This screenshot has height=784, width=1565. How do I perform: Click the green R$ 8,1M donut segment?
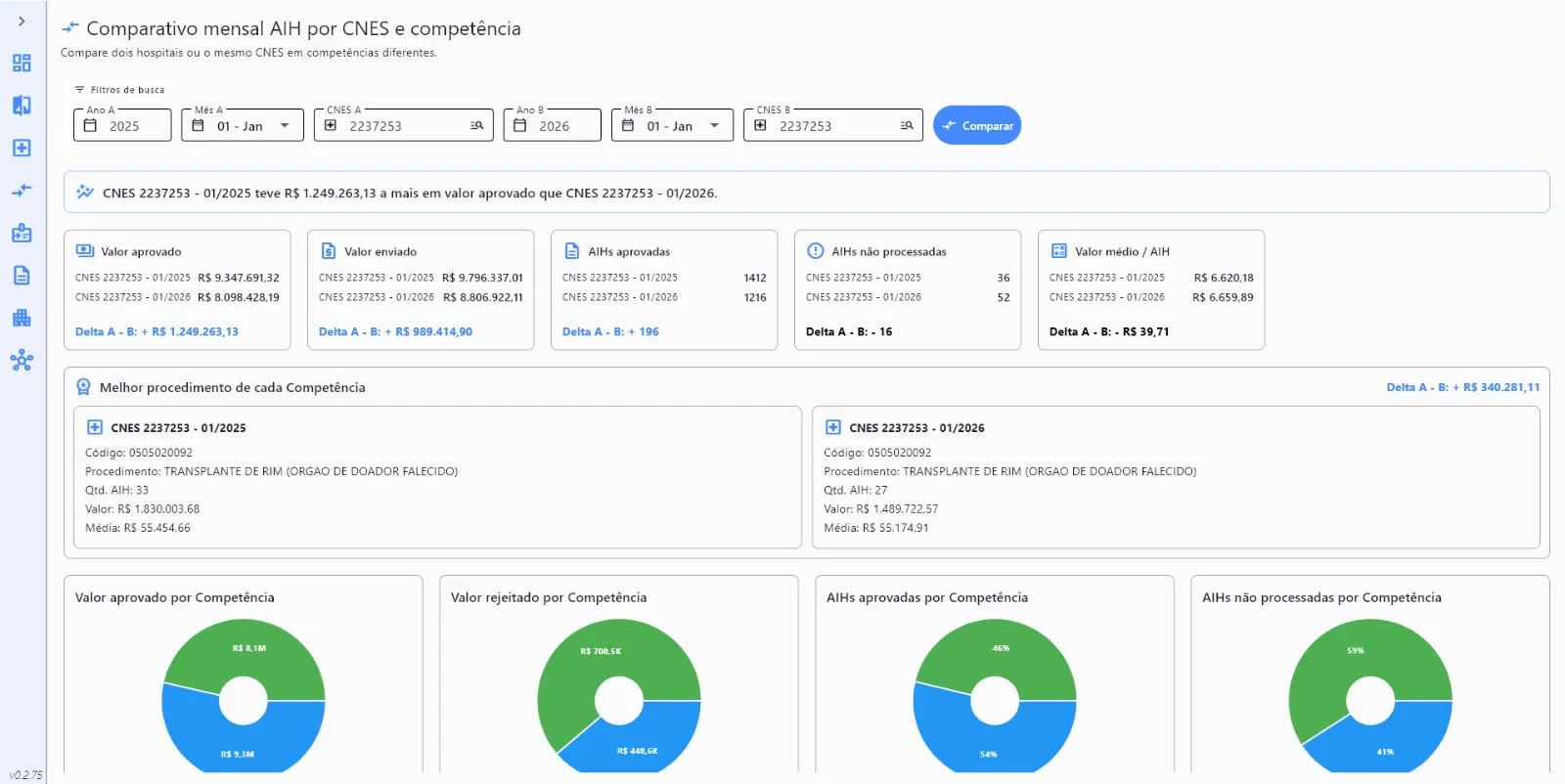point(249,648)
